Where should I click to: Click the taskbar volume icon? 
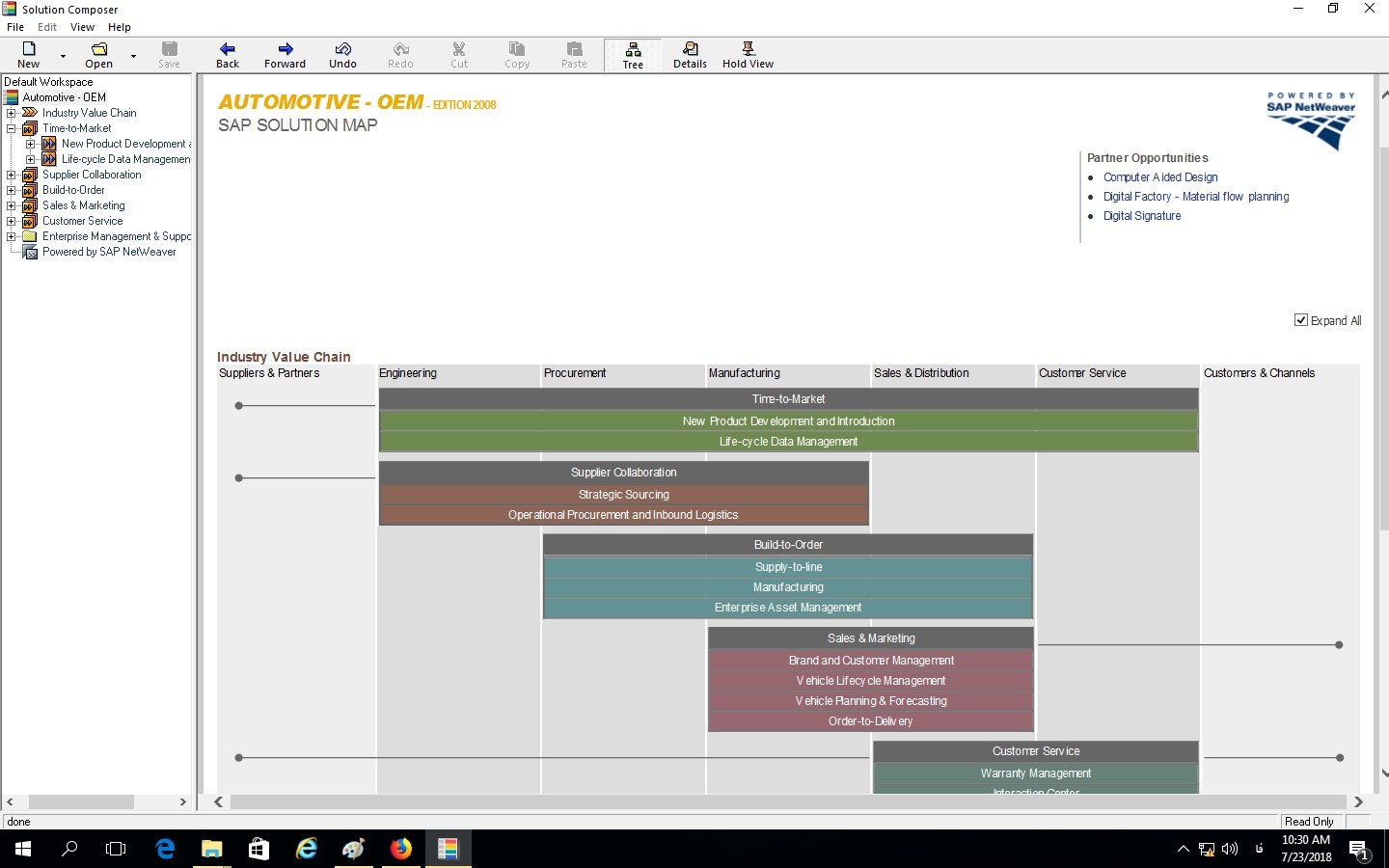pyautogui.click(x=1230, y=849)
